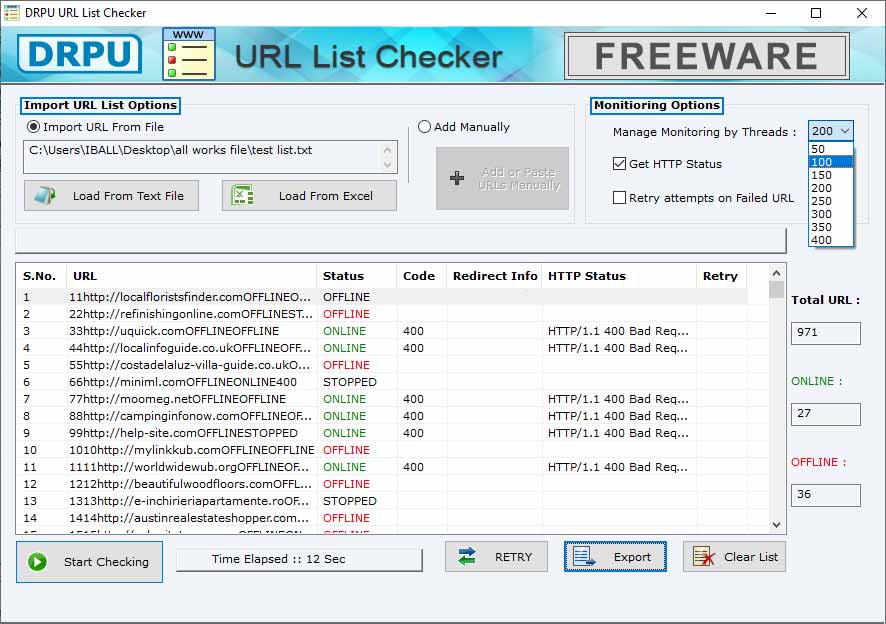Sort by the Status column header
The image size is (886, 624).
click(357, 276)
